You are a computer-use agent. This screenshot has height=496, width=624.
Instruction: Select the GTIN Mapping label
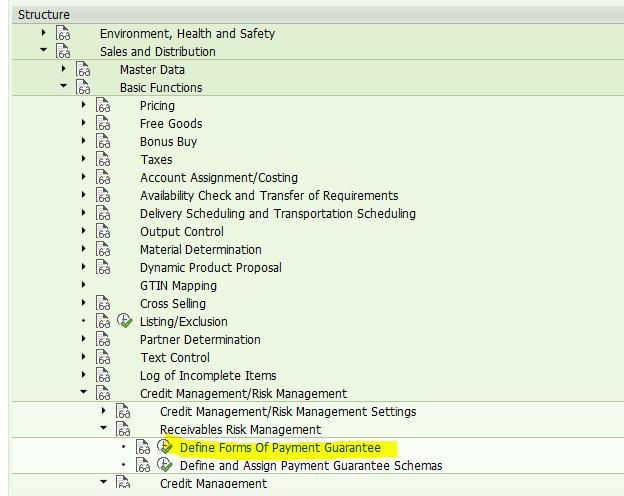click(178, 285)
